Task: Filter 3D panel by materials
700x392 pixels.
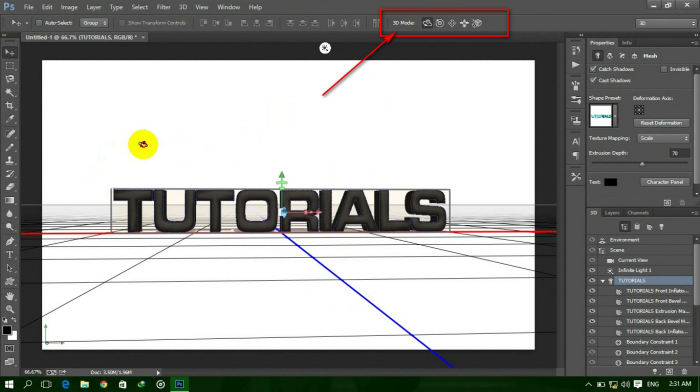Action: 650,227
